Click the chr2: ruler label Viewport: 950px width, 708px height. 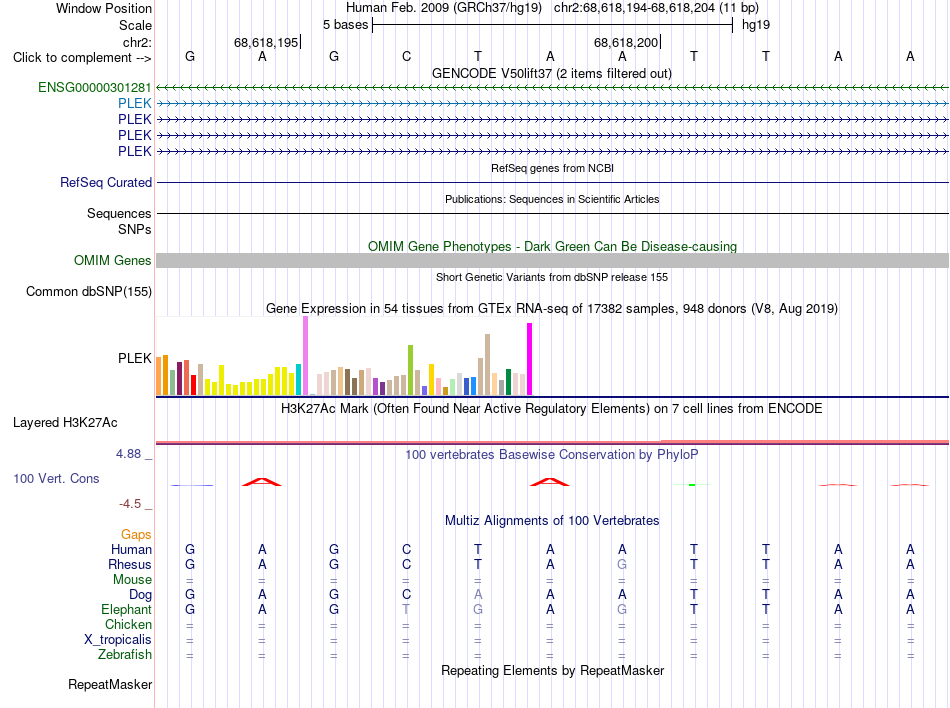coord(137,42)
